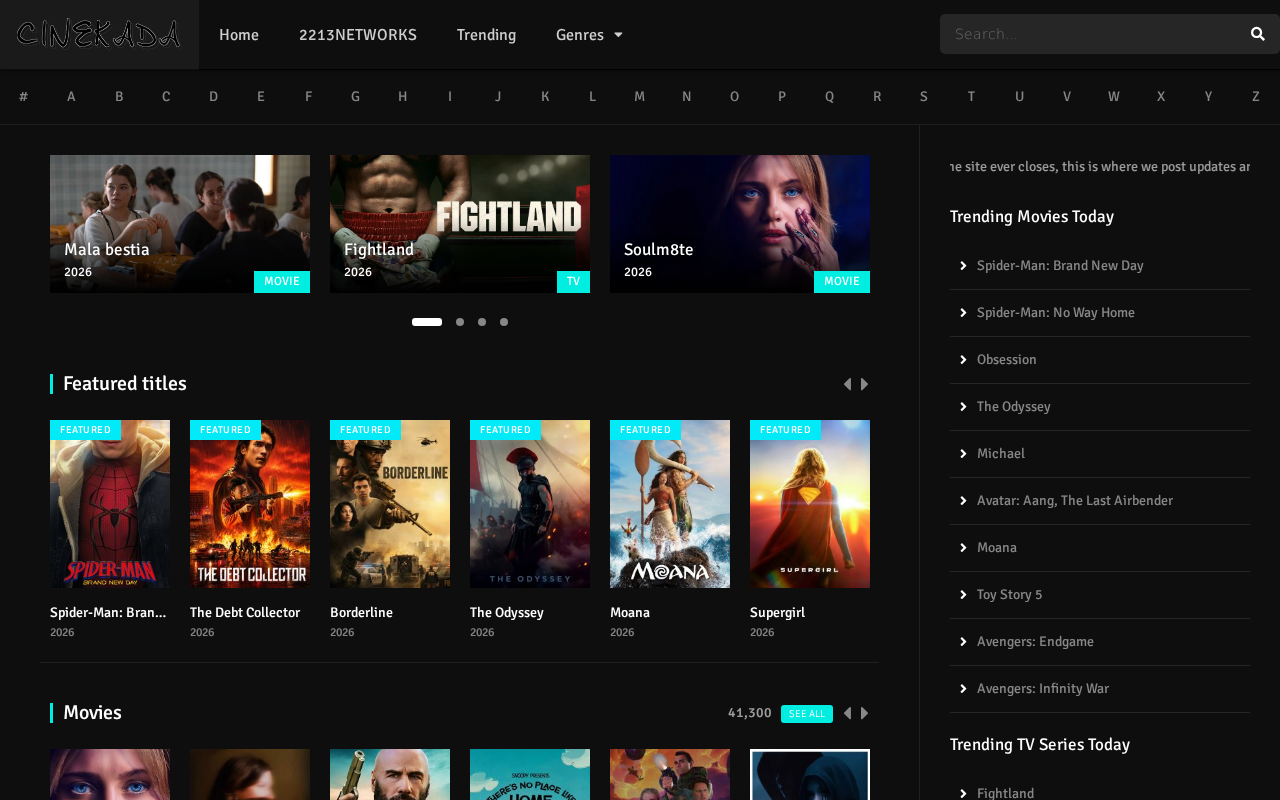
Task: Show previous Movies carousel items
Action: pos(847,713)
